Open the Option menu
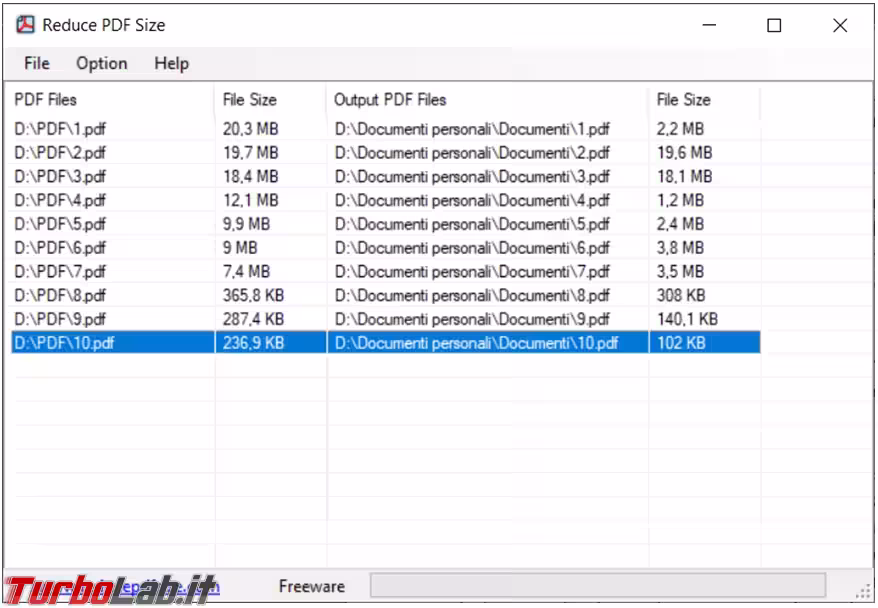This screenshot has height=608, width=878. tap(102, 63)
